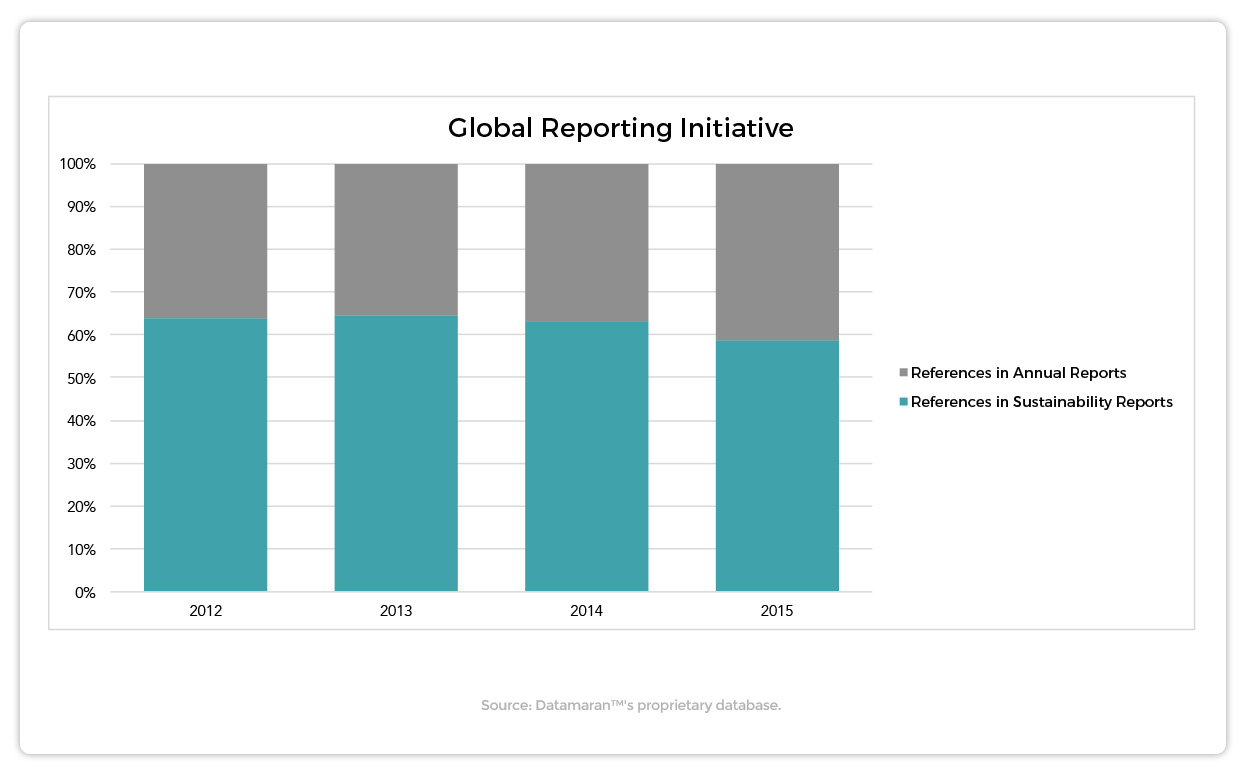This screenshot has height=776, width=1243.
Task: Select the 2014 teal bar segment
Action: [587, 457]
